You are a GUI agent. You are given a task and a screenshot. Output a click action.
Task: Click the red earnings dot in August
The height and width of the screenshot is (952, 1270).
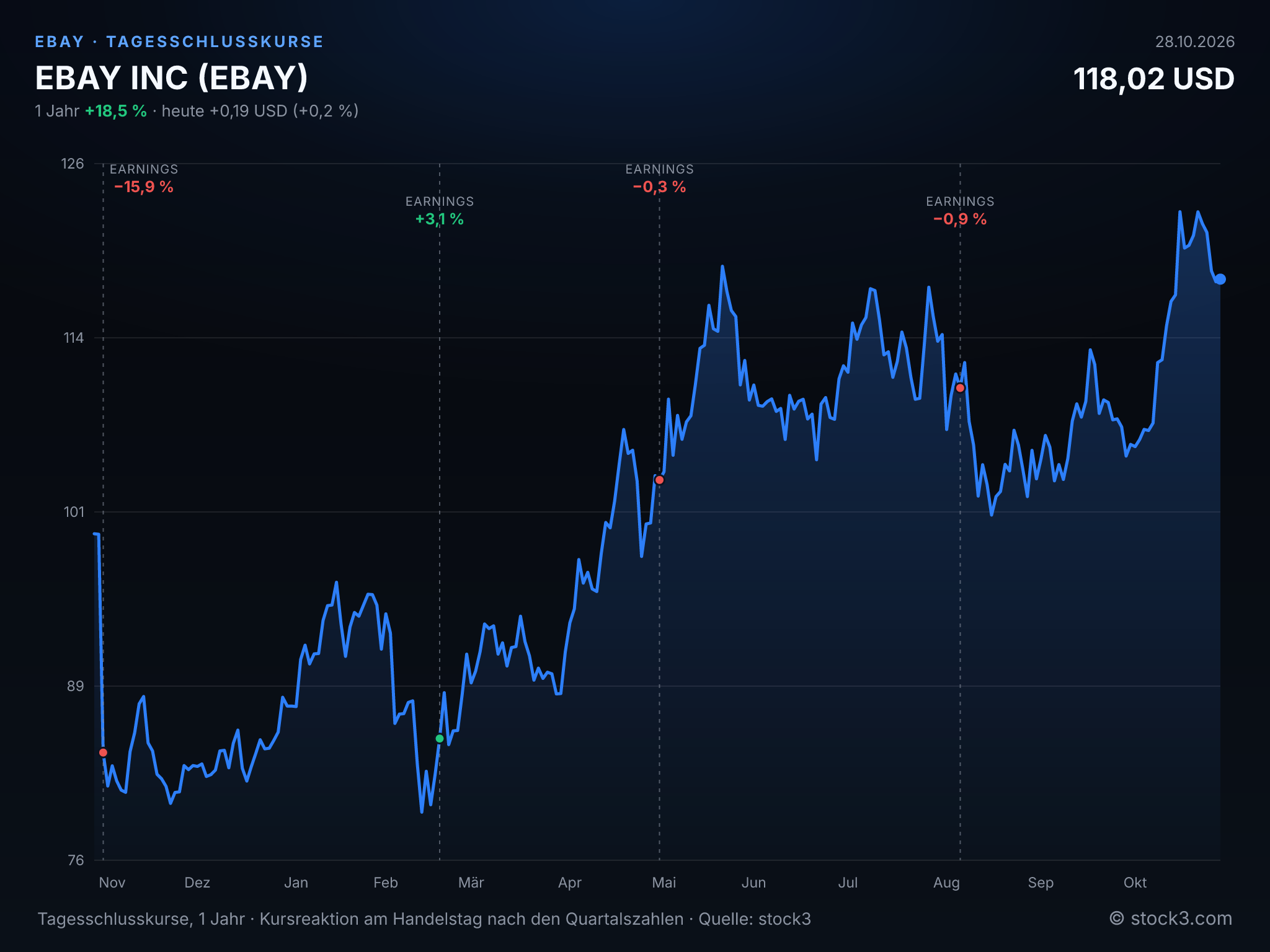(x=960, y=388)
